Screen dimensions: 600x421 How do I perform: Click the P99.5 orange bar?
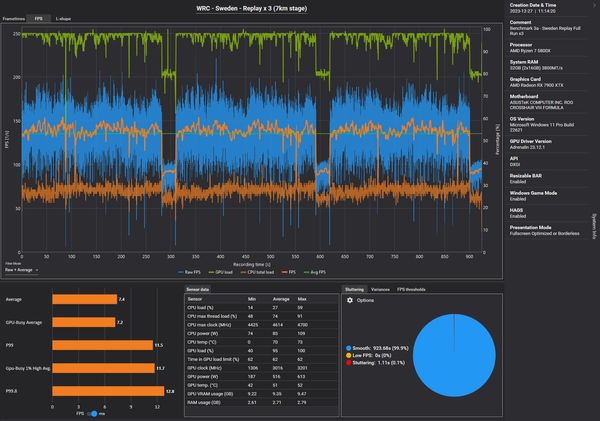99,391
